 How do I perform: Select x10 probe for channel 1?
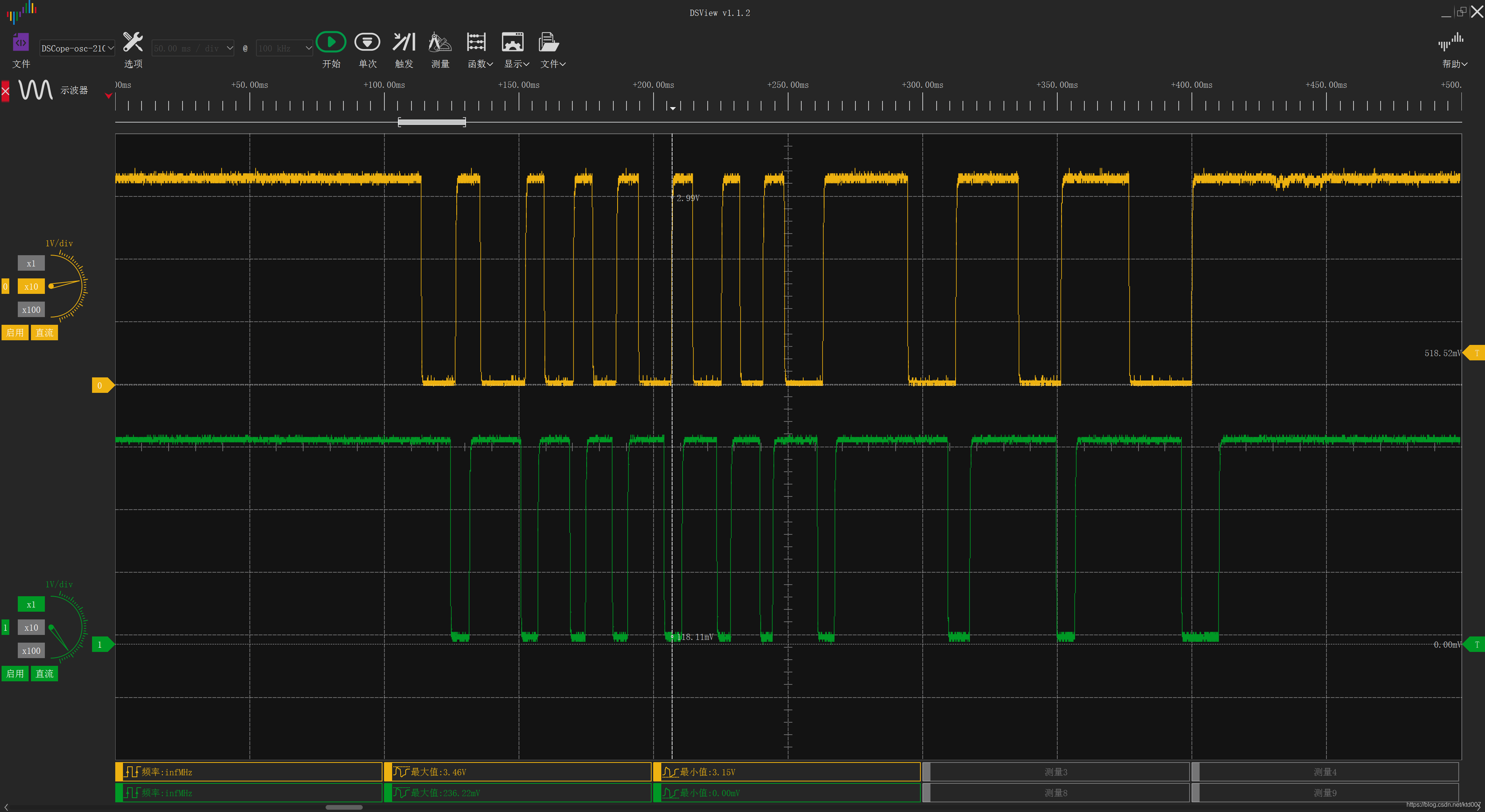[31, 628]
